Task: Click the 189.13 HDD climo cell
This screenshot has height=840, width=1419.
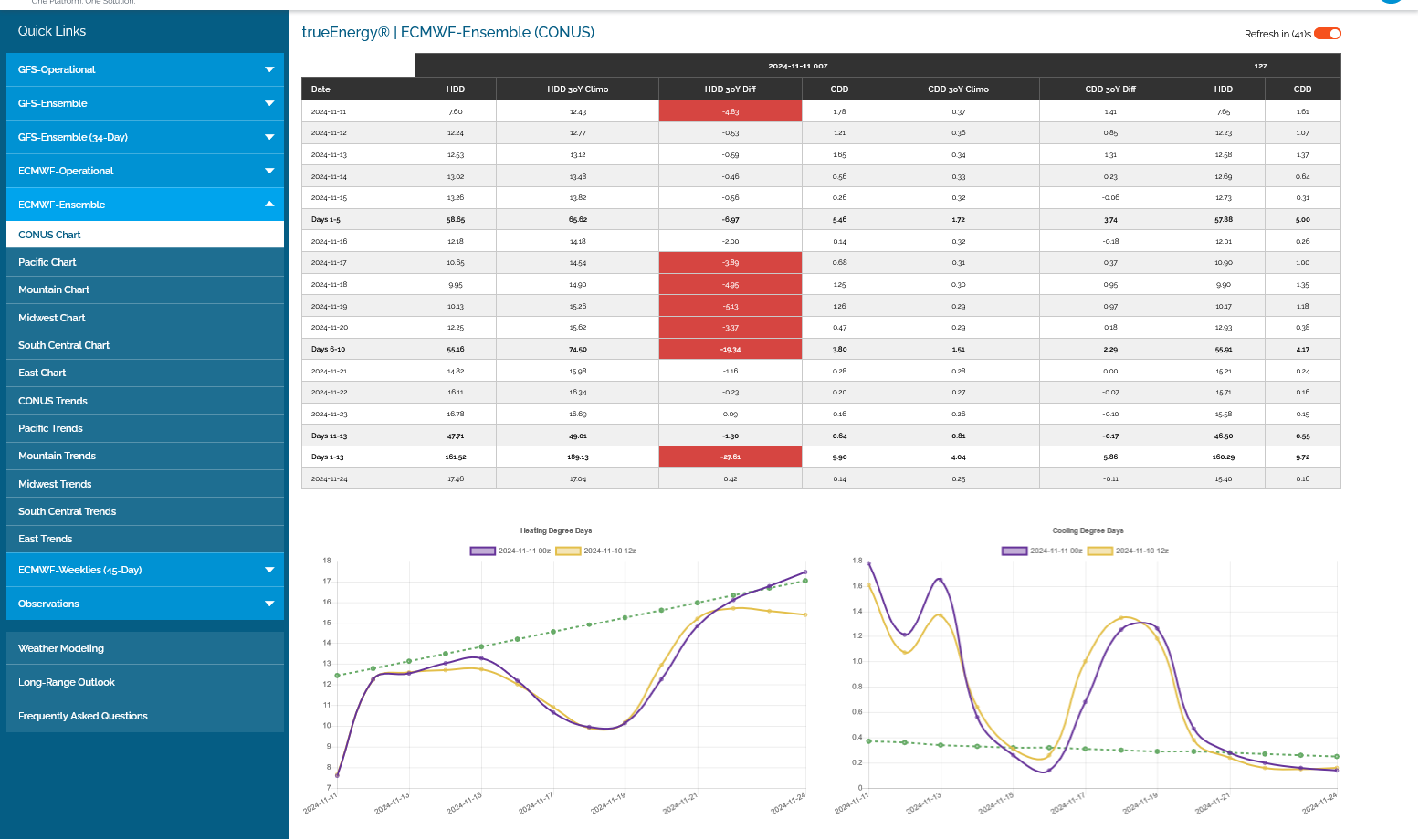Action: (578, 457)
